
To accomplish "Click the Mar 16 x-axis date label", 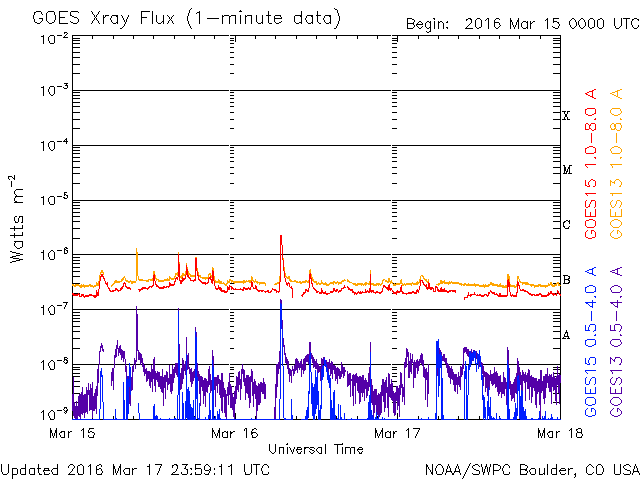I will (233, 433).
